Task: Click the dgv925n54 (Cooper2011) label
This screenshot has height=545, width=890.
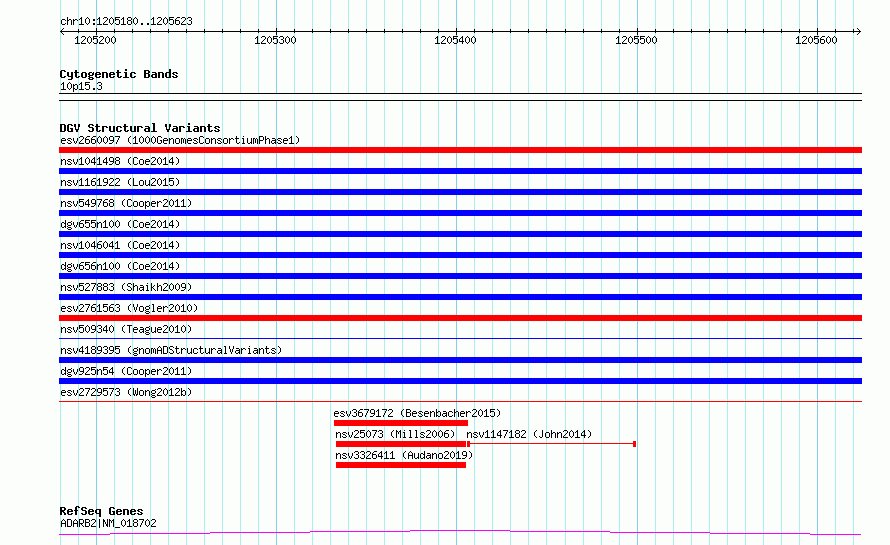Action: click(126, 371)
